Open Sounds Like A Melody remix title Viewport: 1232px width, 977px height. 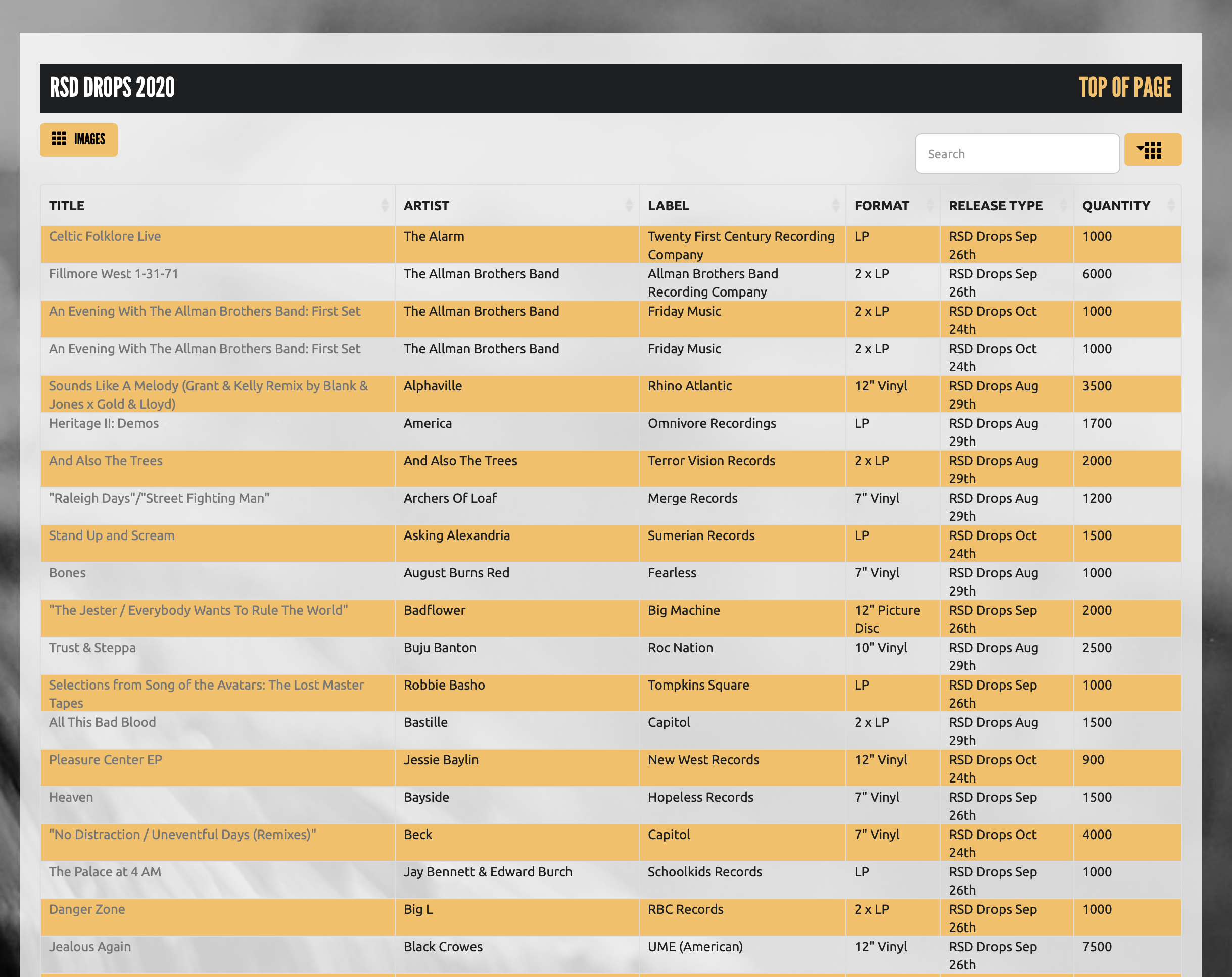pos(209,395)
